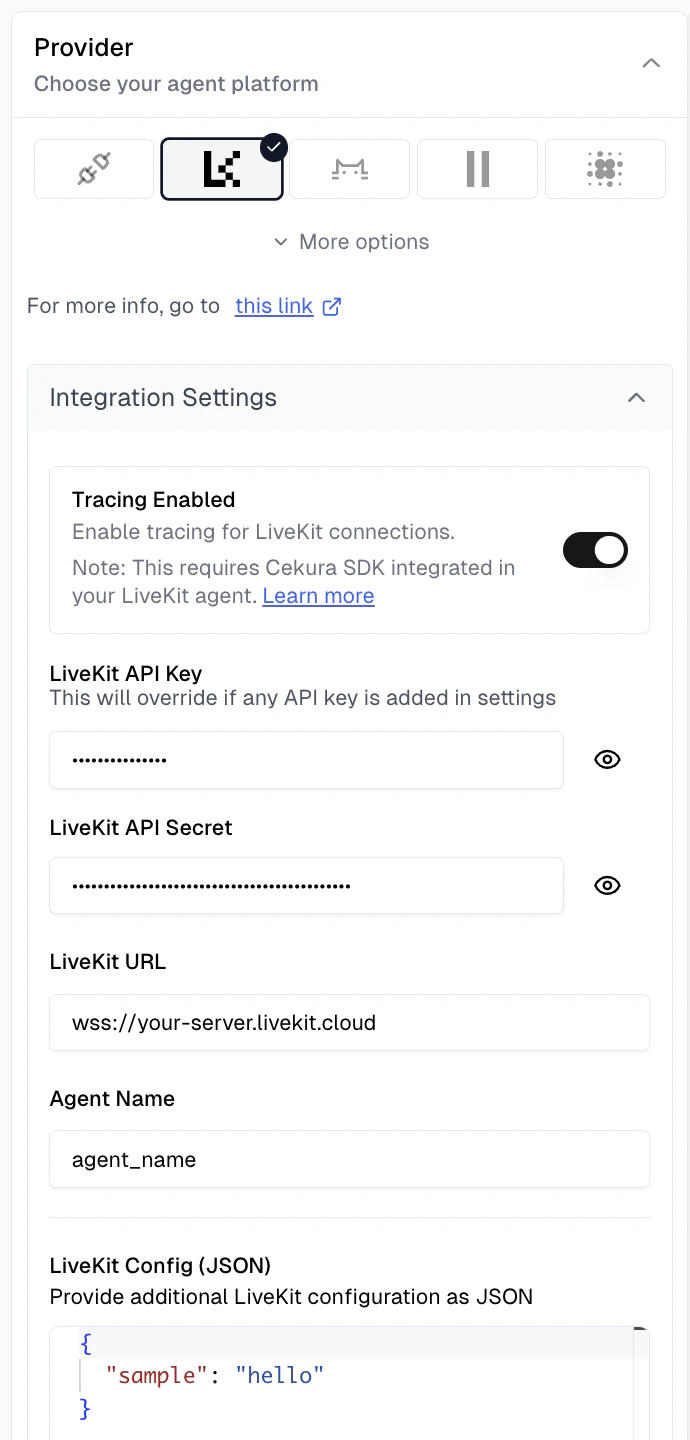The height and width of the screenshot is (1440, 690).
Task: Click the checkmark badge on LiveKit tile
Action: coord(272,146)
